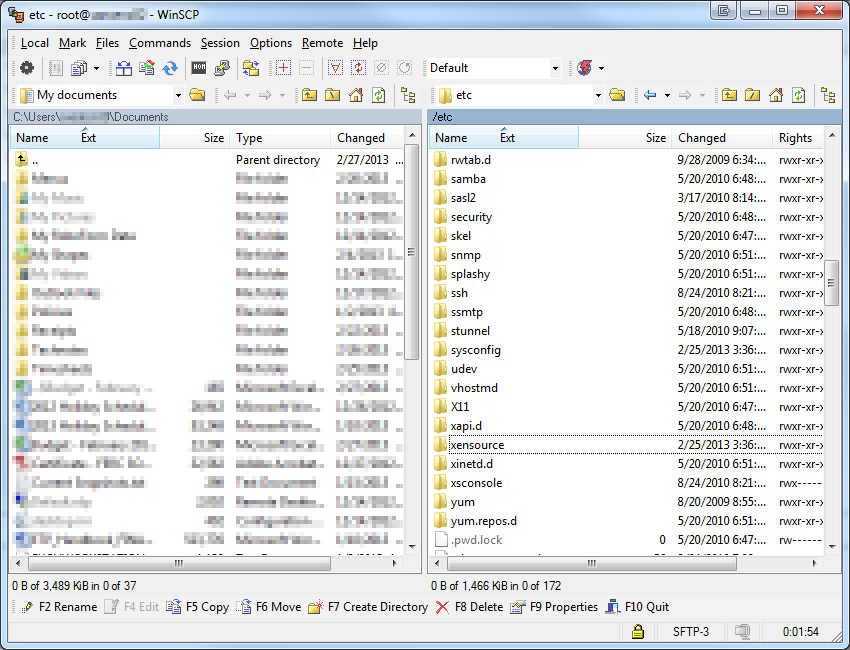Refresh the remote /etc directory
Viewport: 850px width, 650px height.
click(x=799, y=95)
